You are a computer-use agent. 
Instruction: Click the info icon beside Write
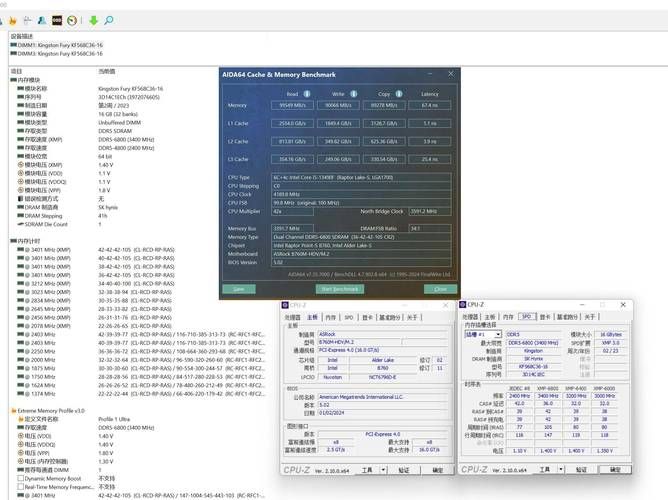click(354, 94)
